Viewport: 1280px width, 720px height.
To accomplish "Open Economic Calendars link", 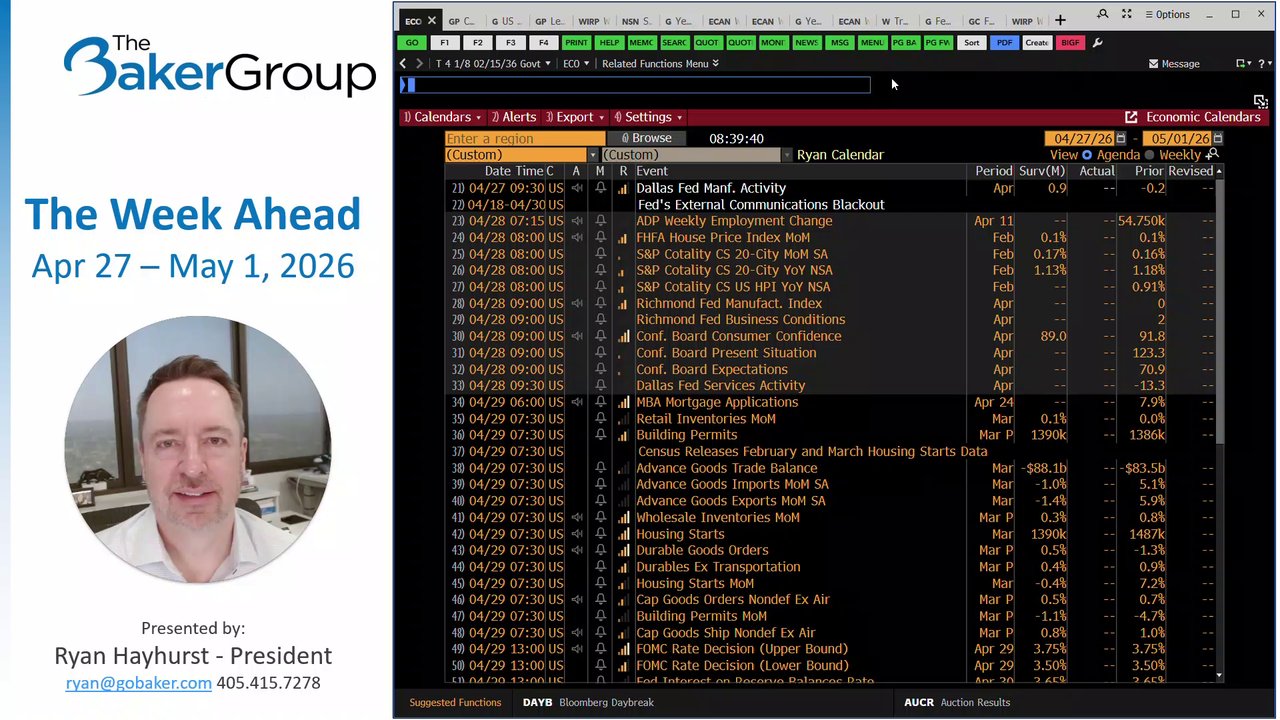I will [x=1192, y=117].
